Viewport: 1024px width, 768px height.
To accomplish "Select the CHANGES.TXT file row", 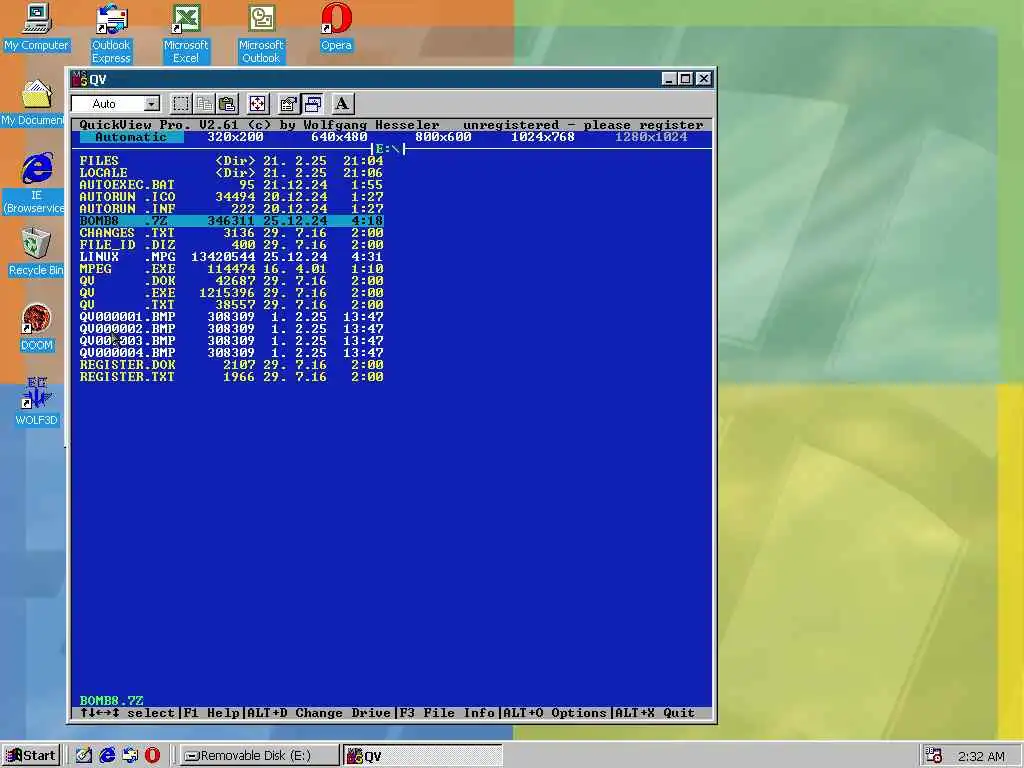I will coord(231,232).
